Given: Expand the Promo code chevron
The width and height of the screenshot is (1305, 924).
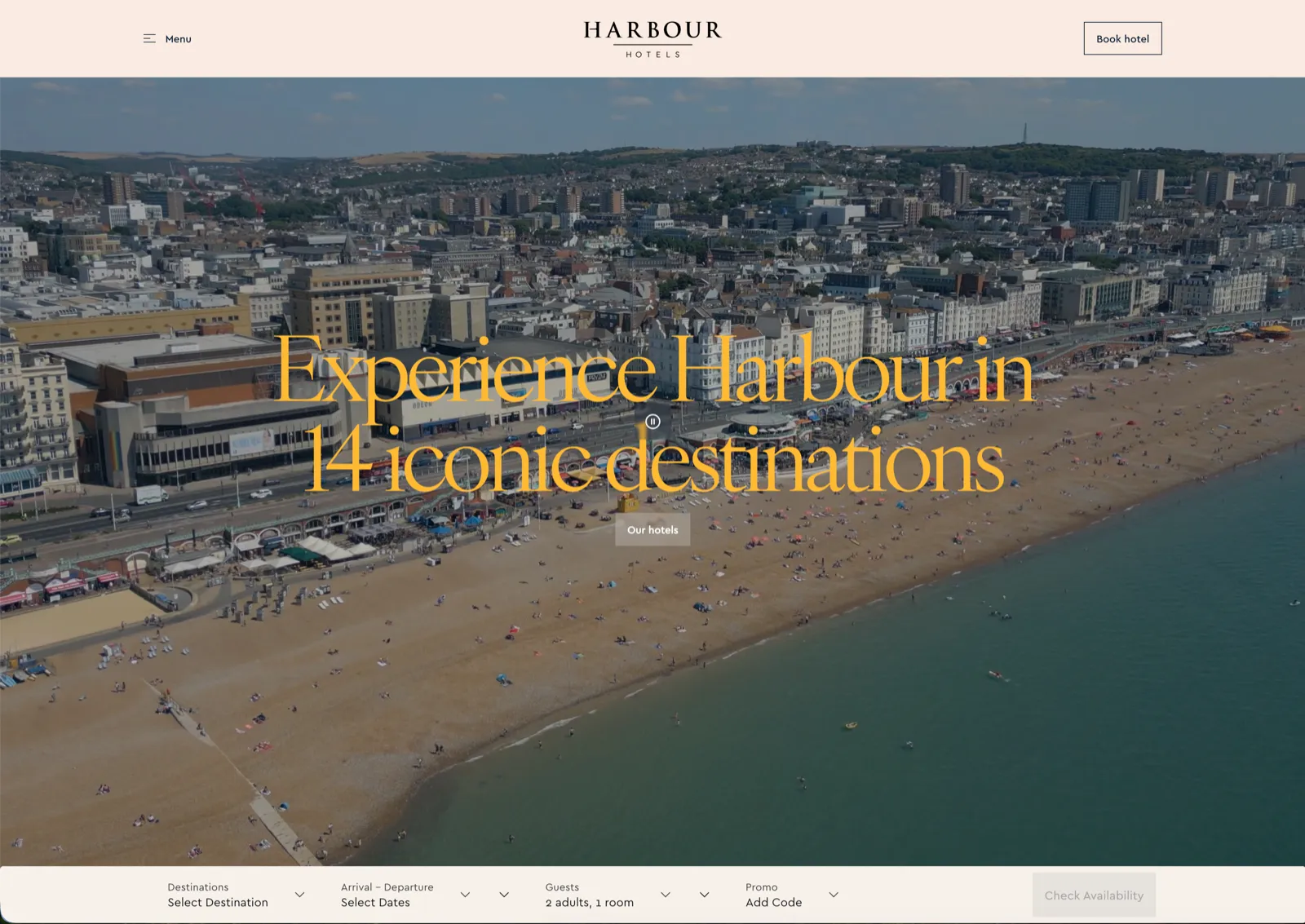Looking at the screenshot, I should [x=834, y=894].
